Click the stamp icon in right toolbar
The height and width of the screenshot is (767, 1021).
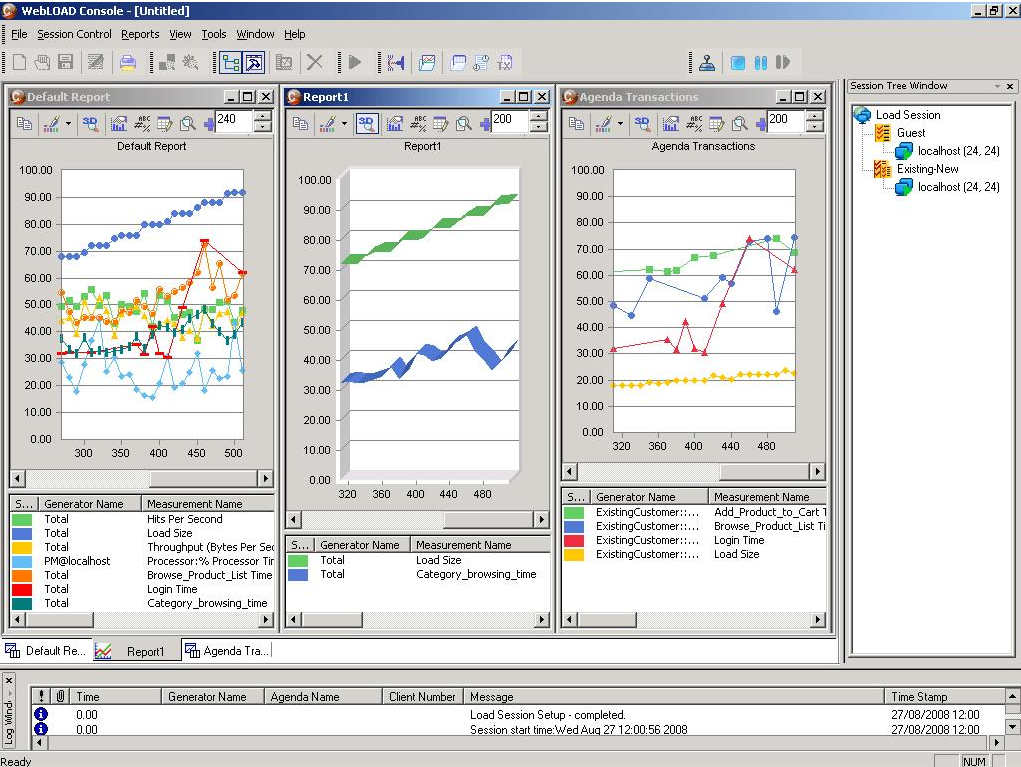(706, 63)
